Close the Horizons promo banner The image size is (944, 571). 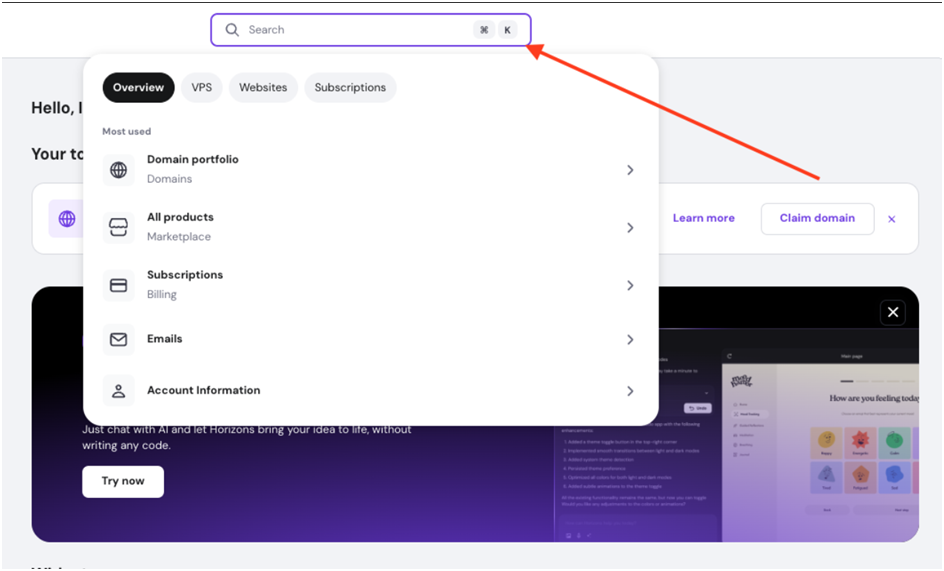pos(893,313)
